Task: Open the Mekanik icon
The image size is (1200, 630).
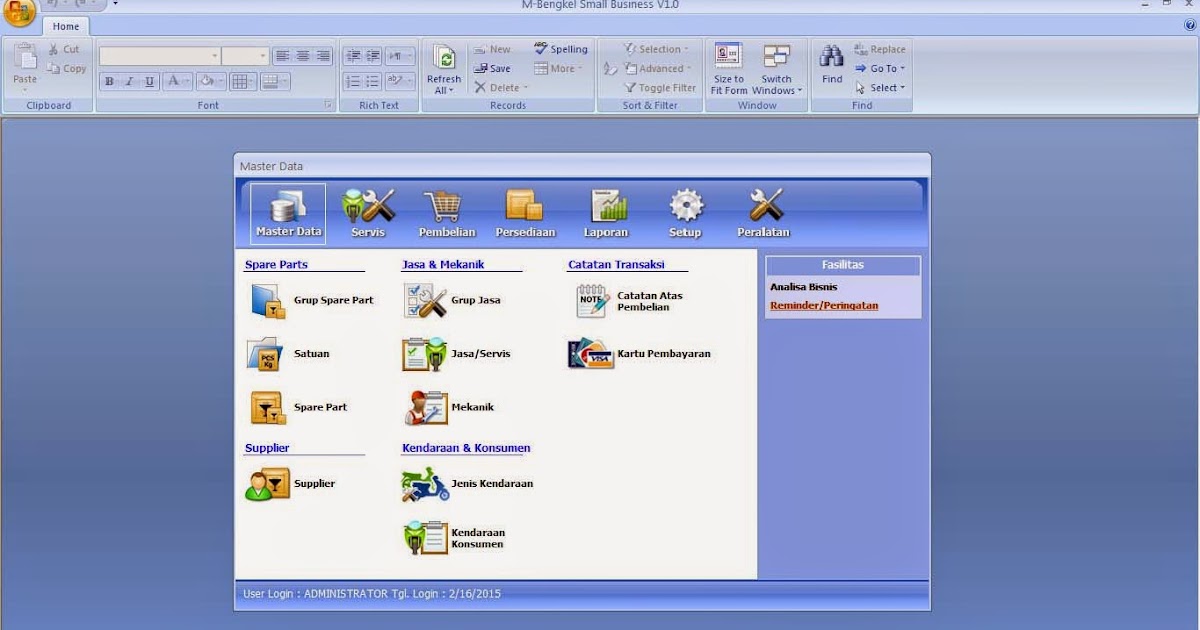Action: (426, 408)
